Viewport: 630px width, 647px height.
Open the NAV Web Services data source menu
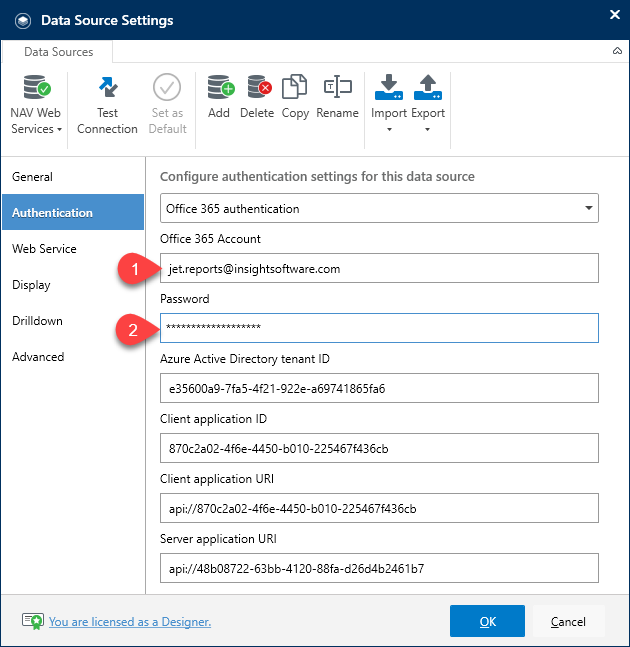(36, 104)
